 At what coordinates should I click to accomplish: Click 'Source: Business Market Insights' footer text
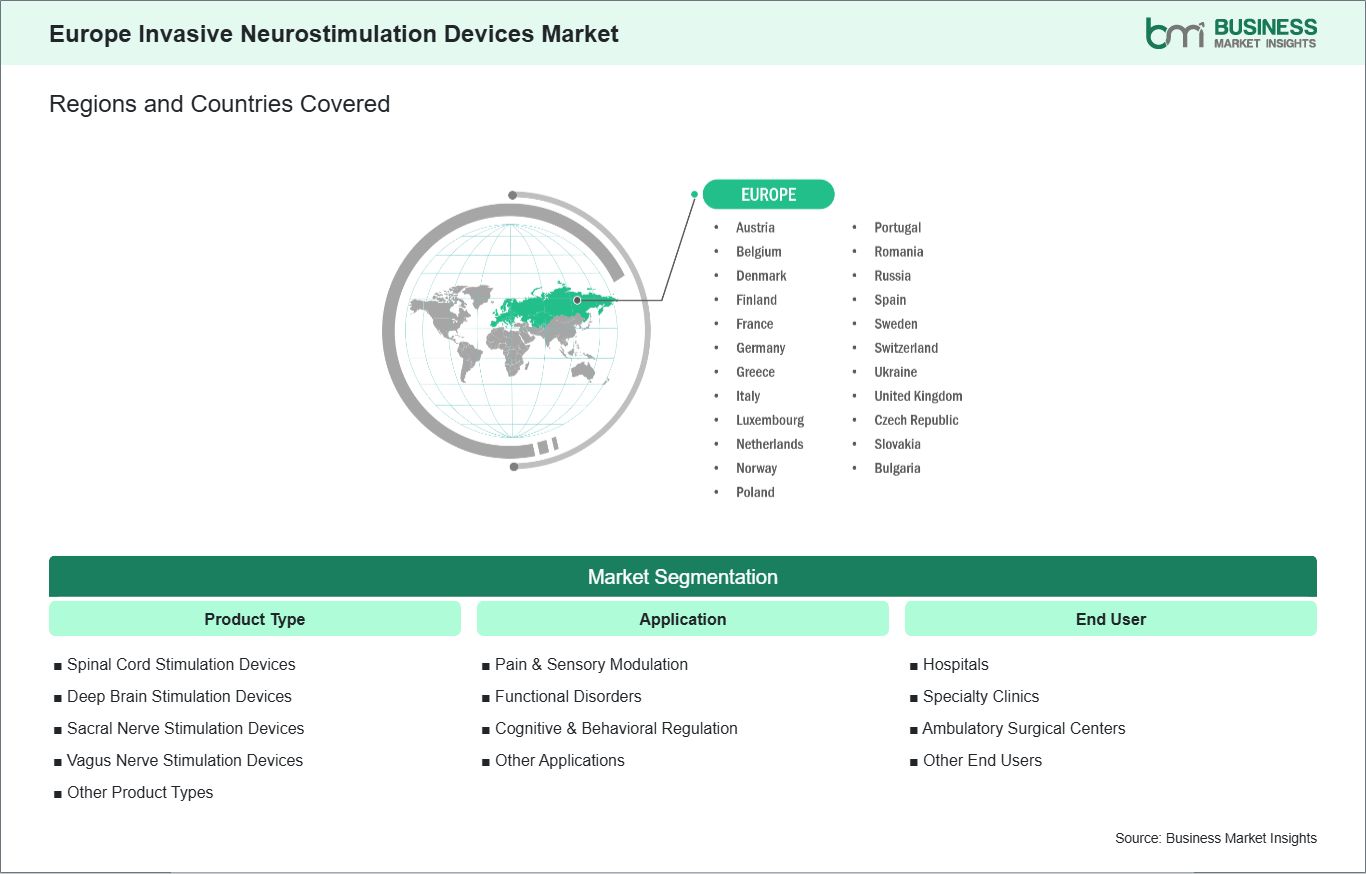click(1216, 838)
